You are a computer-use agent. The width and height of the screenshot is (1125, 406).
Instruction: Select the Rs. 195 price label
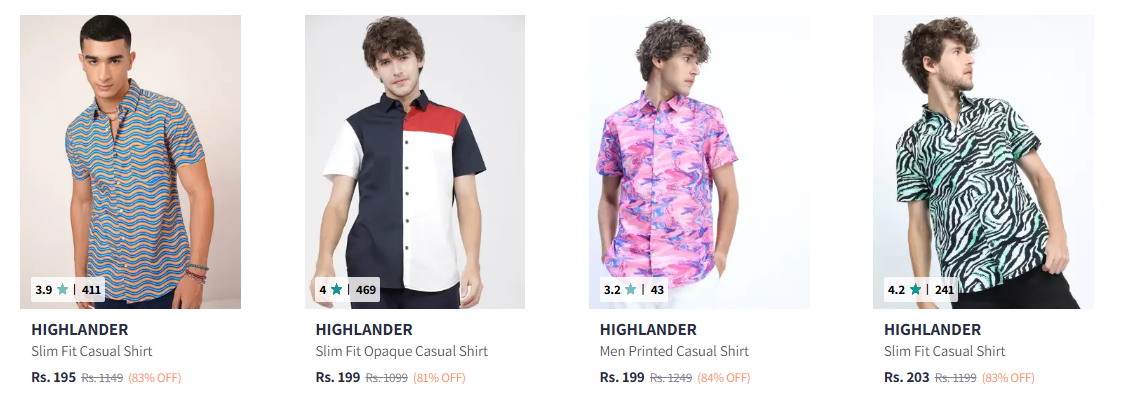[x=54, y=377]
